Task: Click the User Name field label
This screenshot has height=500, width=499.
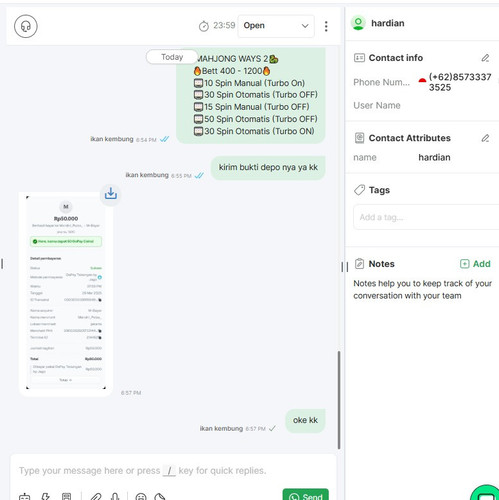Action: coord(377,105)
